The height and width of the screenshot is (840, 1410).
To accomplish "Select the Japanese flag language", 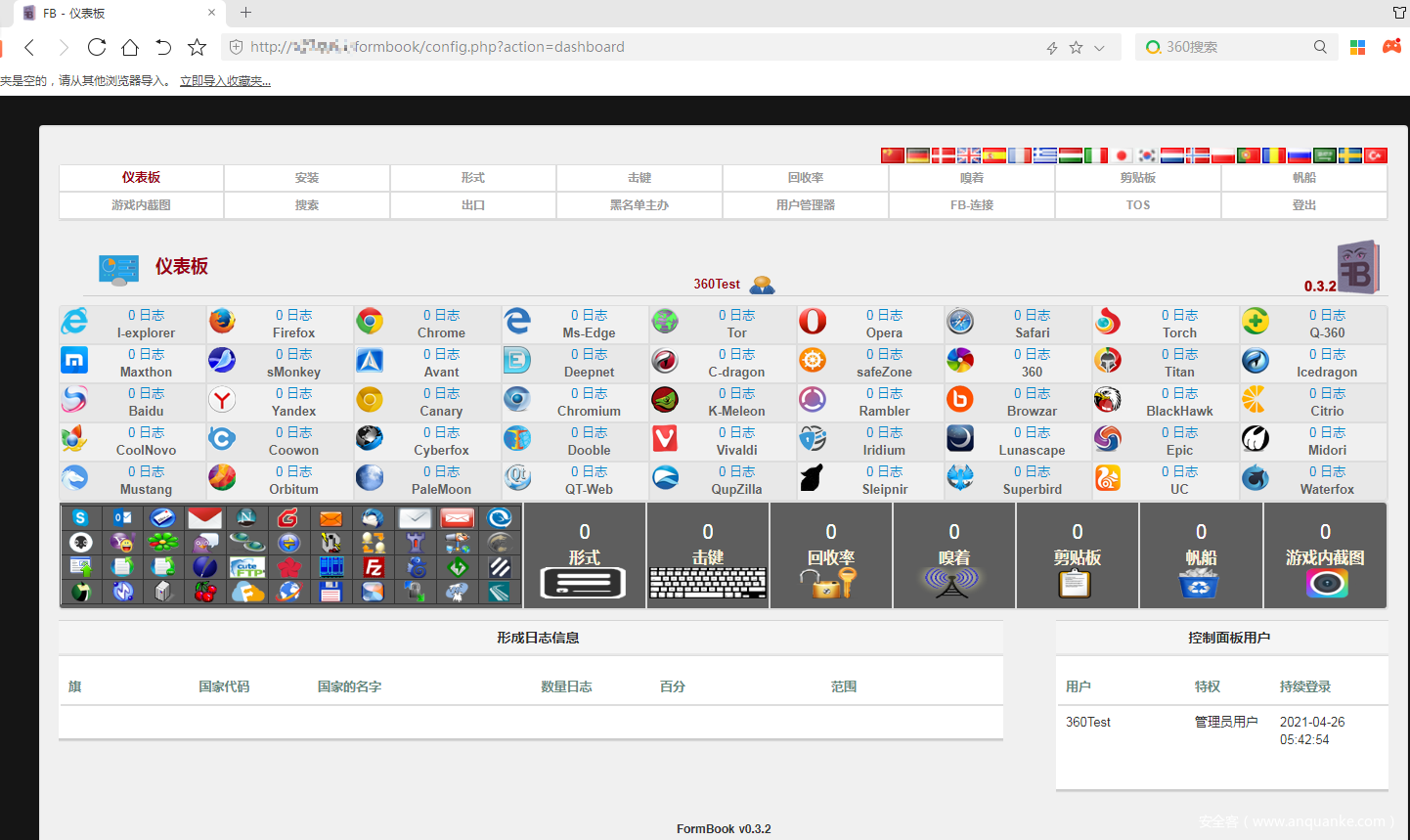I will click(x=1122, y=155).
